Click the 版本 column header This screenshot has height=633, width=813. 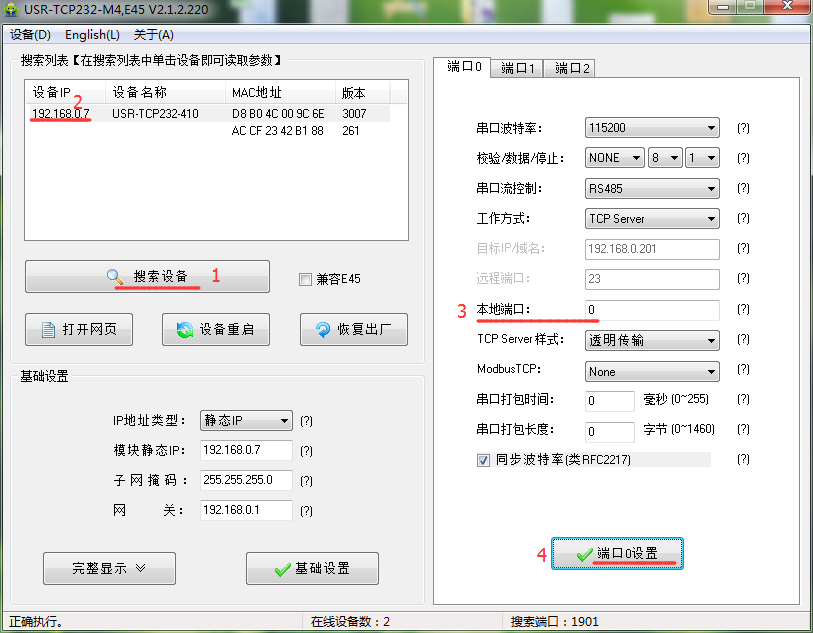(x=363, y=93)
